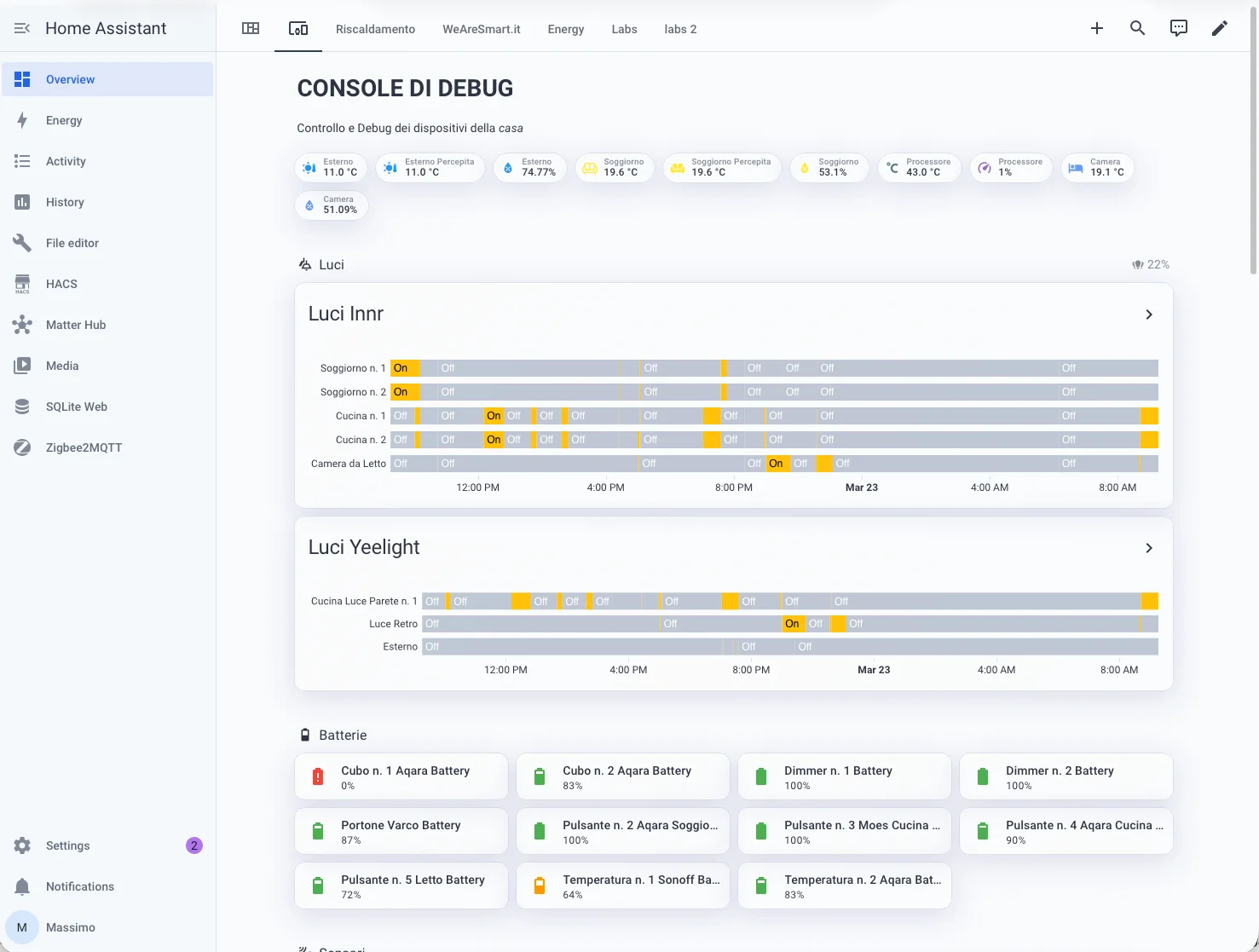Select the first dashboard view tab icon
1259x952 pixels.
tap(251, 28)
